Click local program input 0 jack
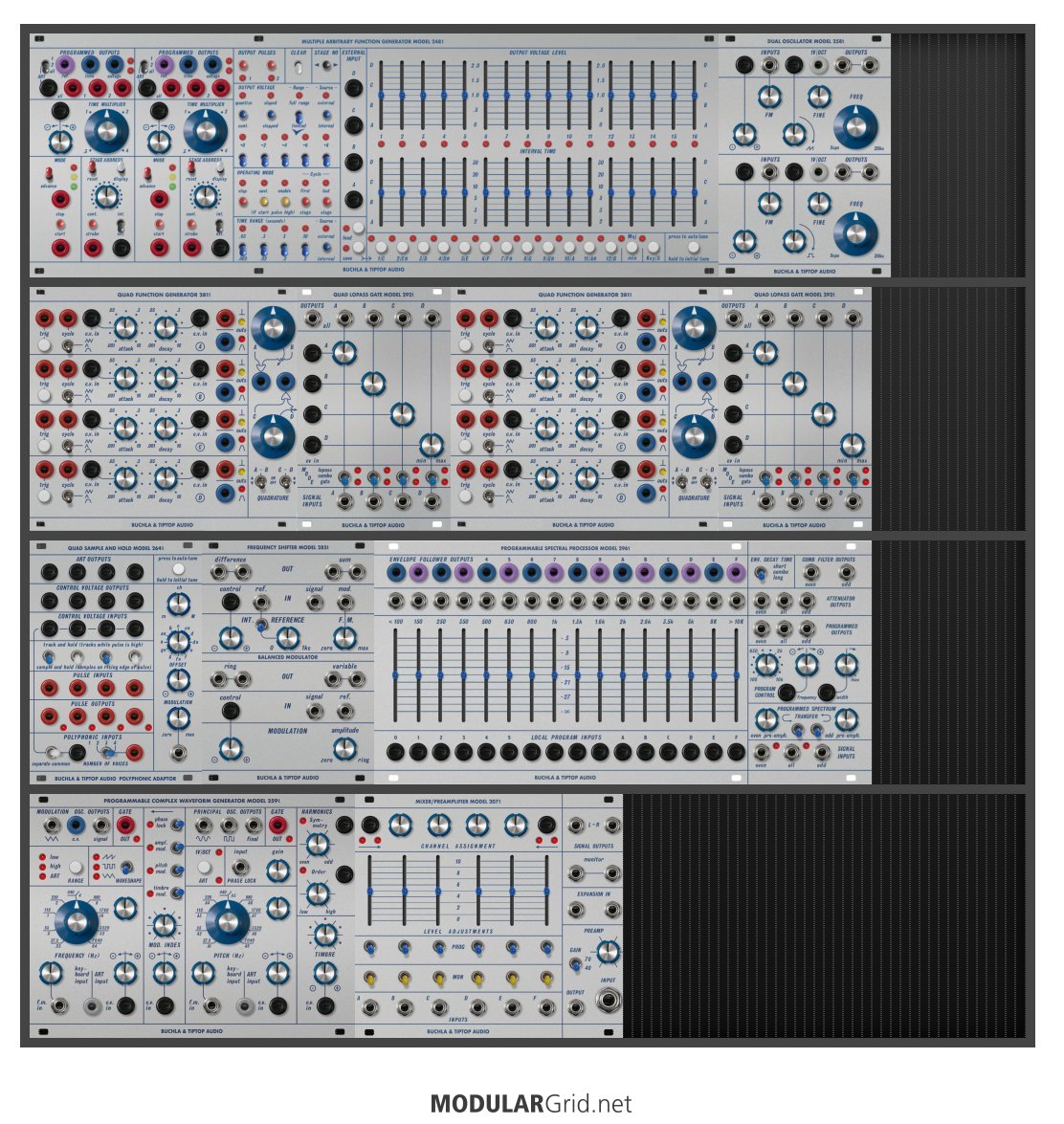This screenshot has width=1064, height=1124. tap(395, 752)
